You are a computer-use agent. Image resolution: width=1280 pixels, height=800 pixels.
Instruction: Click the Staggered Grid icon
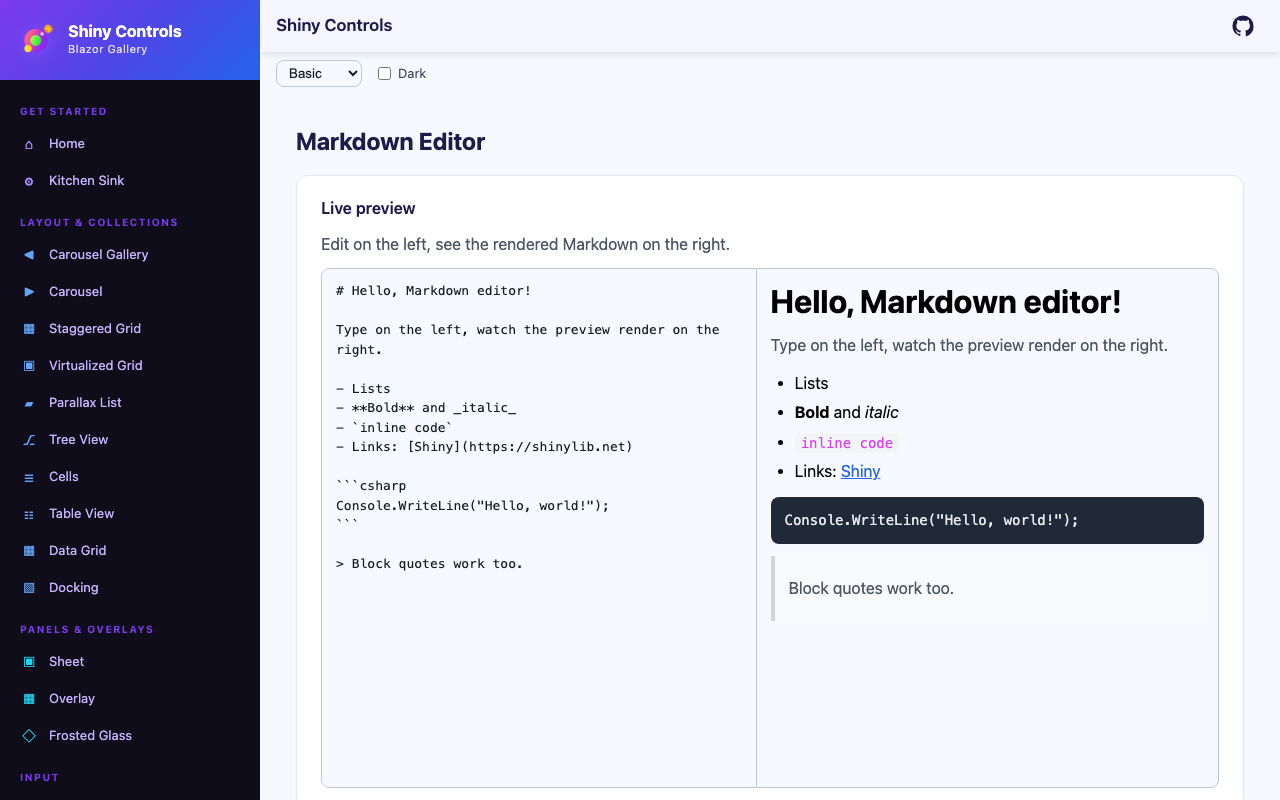click(x=29, y=329)
